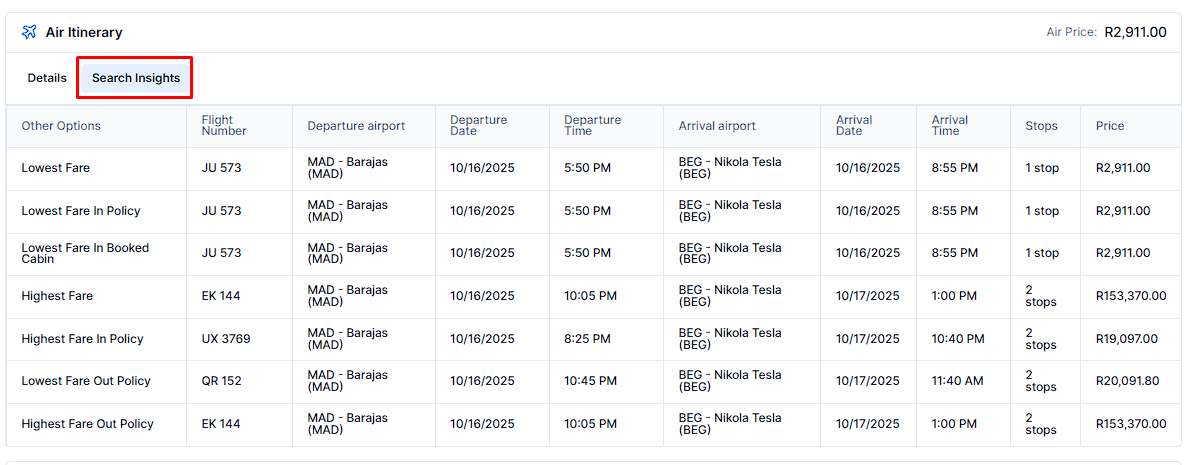
Task: Select the Highest Fare In Policy row label
Action: point(82,339)
